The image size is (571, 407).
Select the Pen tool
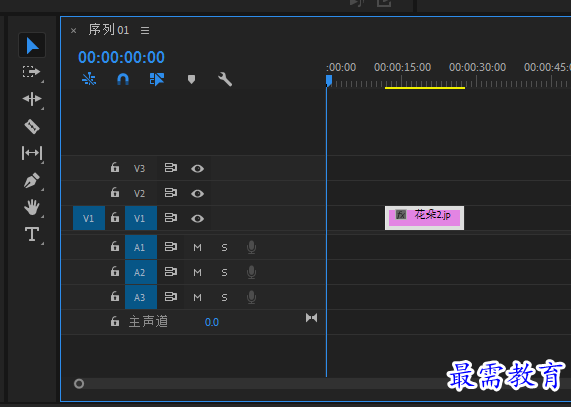tap(32, 180)
